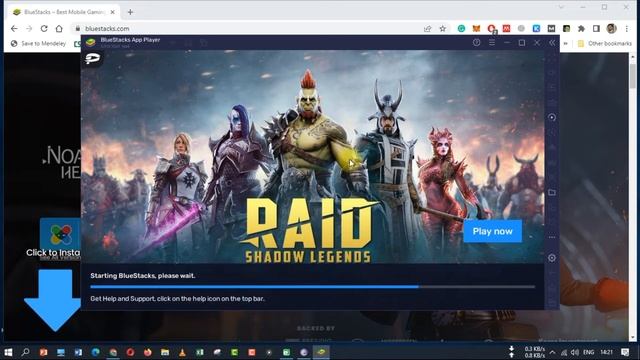
Task: Open File Explorer from taskbar
Action: (x=165, y=352)
